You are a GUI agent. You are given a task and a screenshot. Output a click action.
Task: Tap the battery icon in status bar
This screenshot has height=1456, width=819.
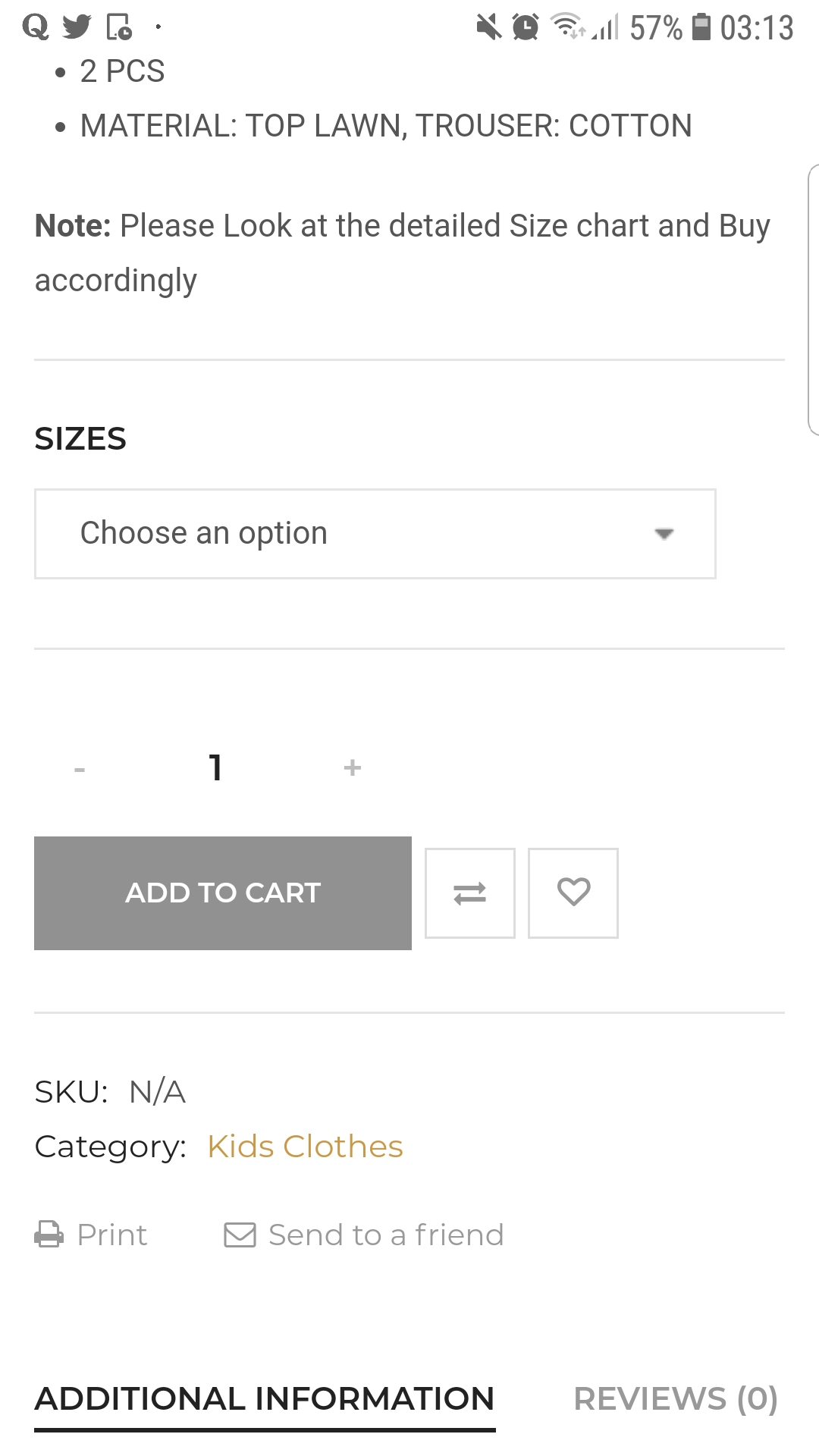[x=702, y=27]
